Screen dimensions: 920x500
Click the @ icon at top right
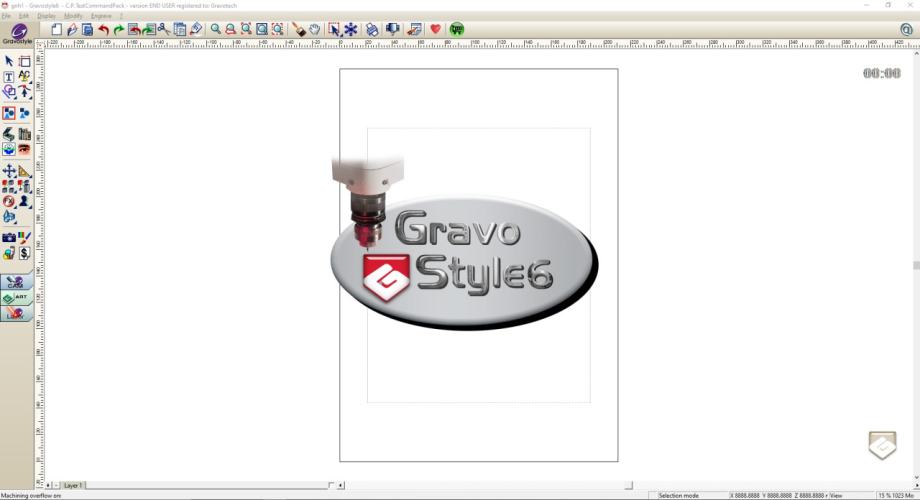(906, 29)
